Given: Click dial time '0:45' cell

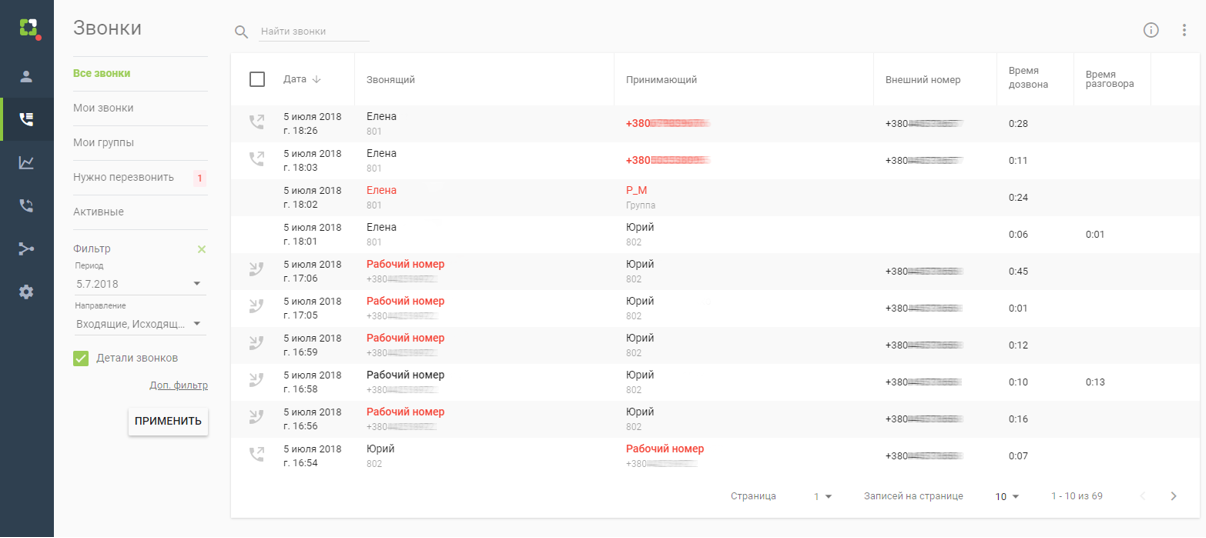Looking at the screenshot, I should [1018, 271].
